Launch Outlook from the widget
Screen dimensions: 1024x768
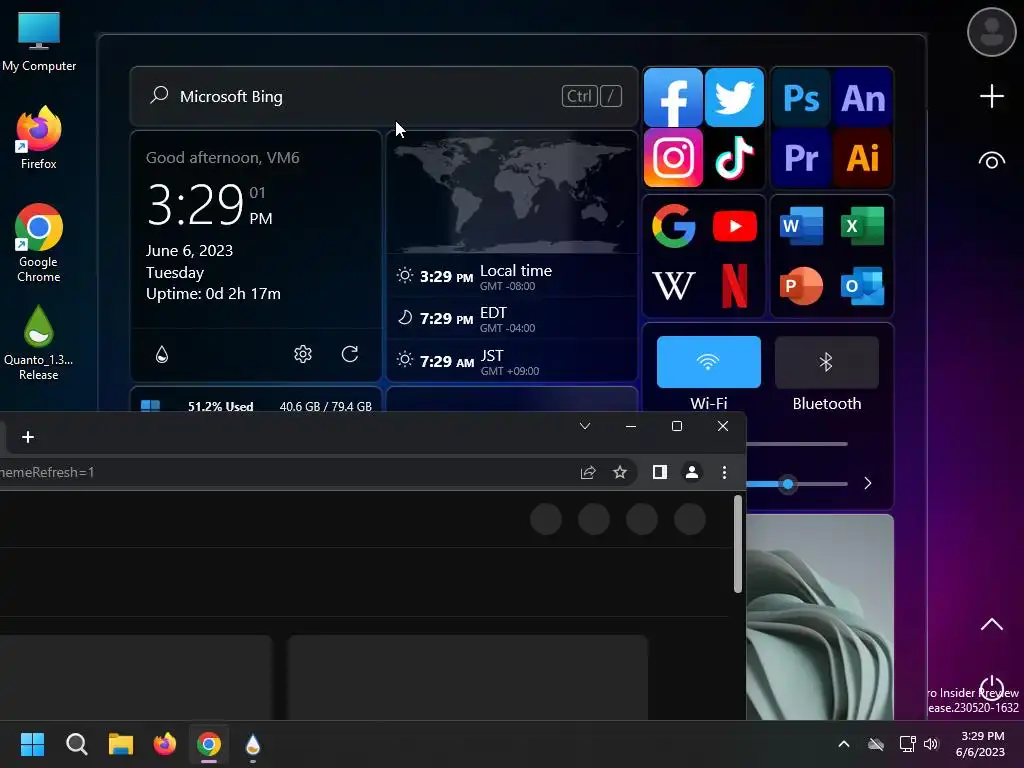pyautogui.click(x=863, y=285)
